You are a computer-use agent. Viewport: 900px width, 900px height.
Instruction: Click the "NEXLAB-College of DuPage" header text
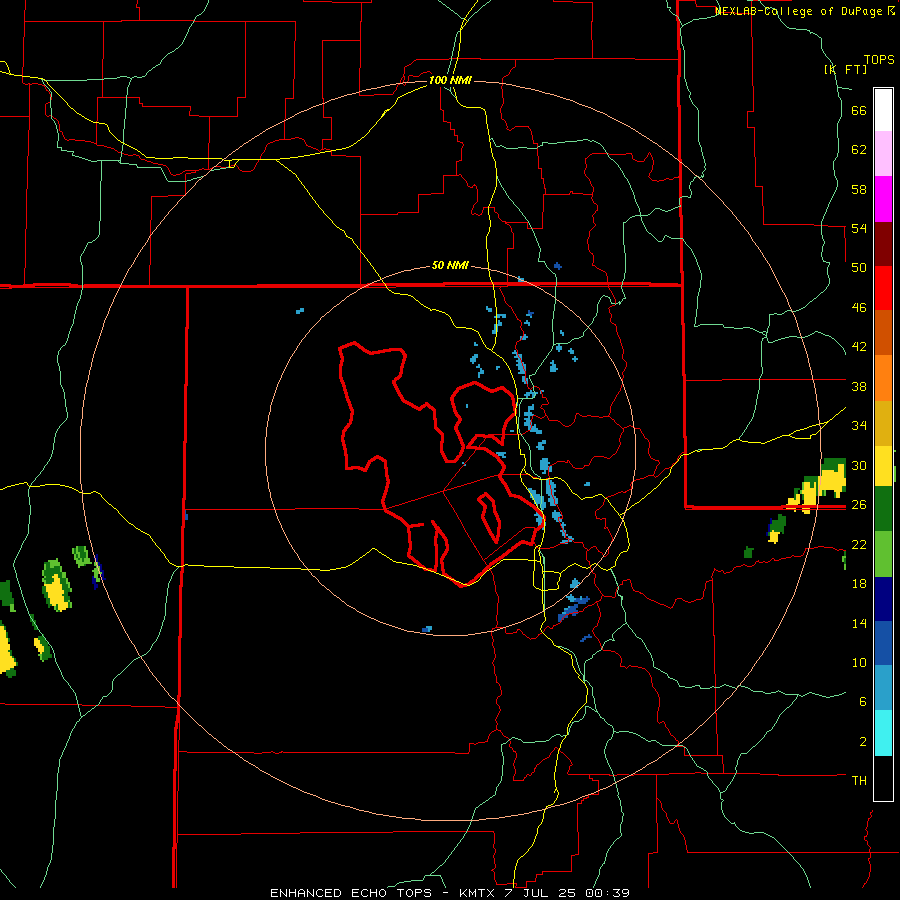click(800, 11)
